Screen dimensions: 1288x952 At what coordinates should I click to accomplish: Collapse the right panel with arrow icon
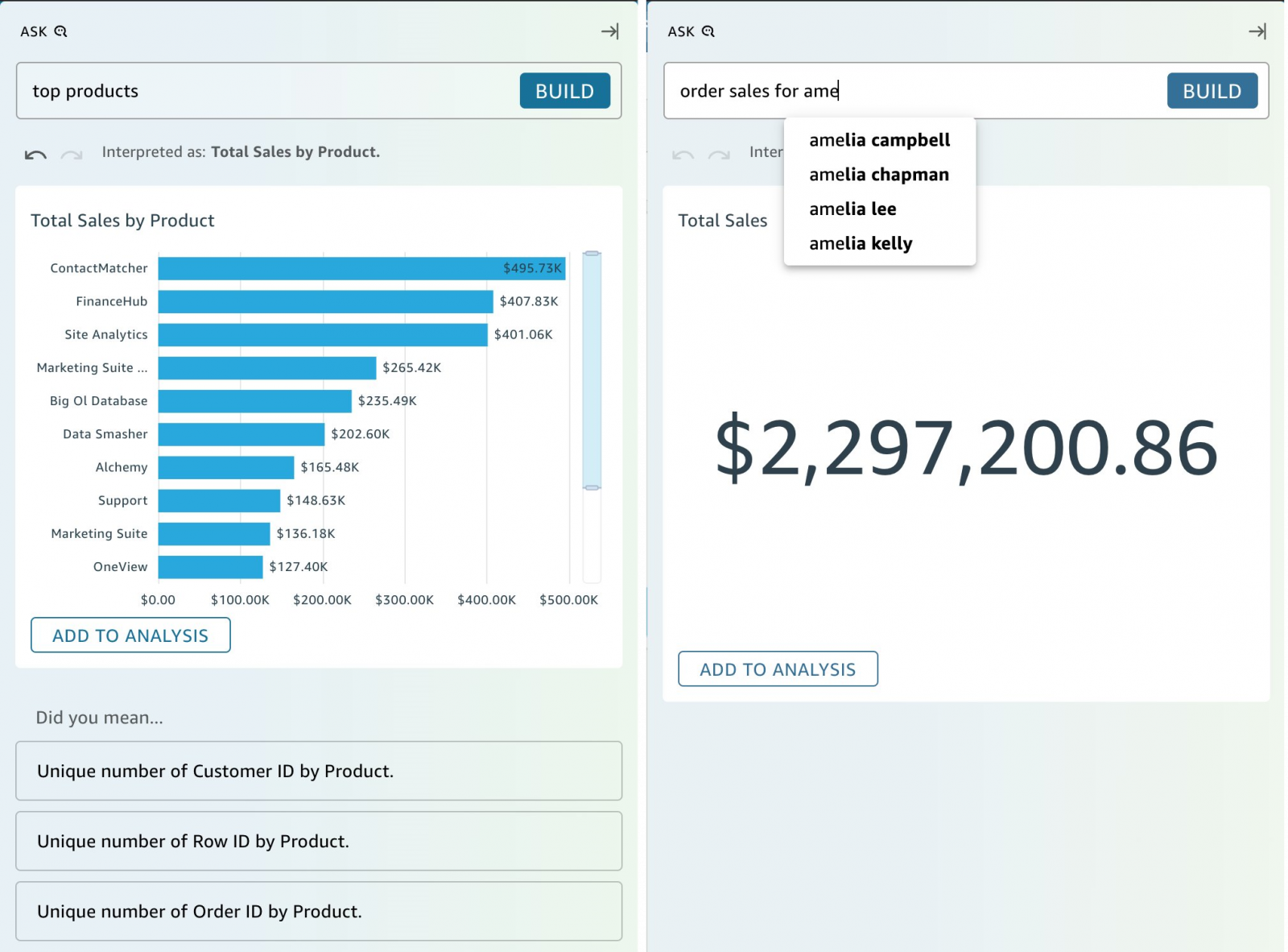[x=1257, y=31]
